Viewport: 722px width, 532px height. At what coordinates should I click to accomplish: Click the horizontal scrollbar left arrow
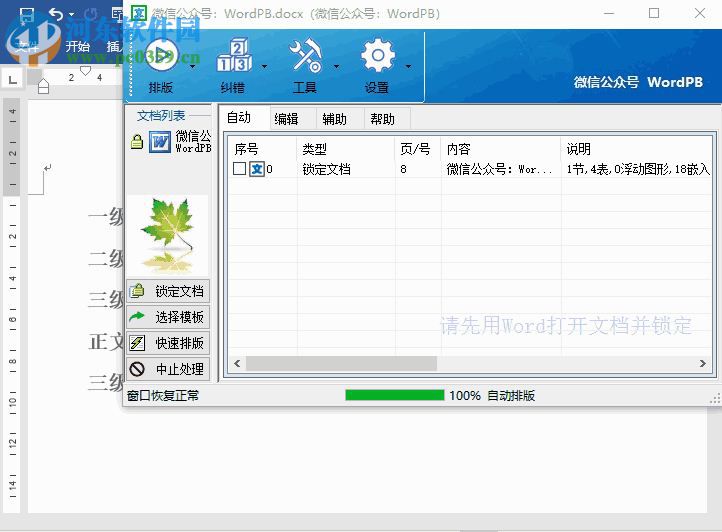coord(237,363)
